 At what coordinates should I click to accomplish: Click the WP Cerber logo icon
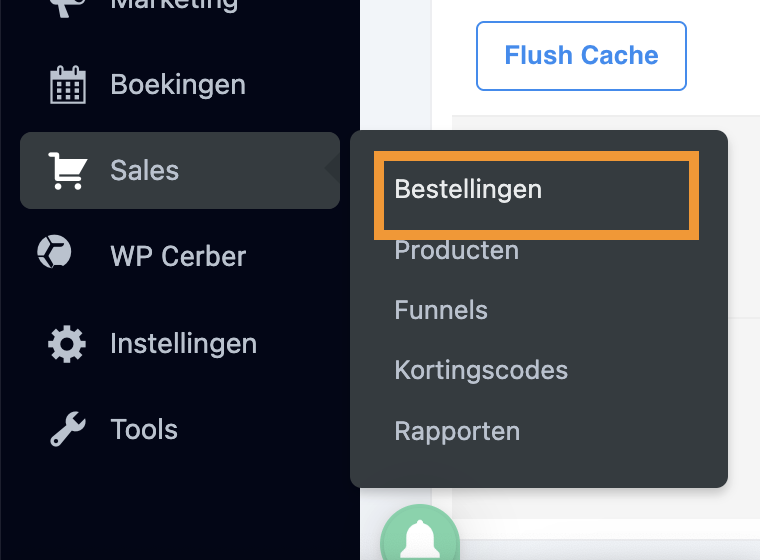(x=54, y=252)
